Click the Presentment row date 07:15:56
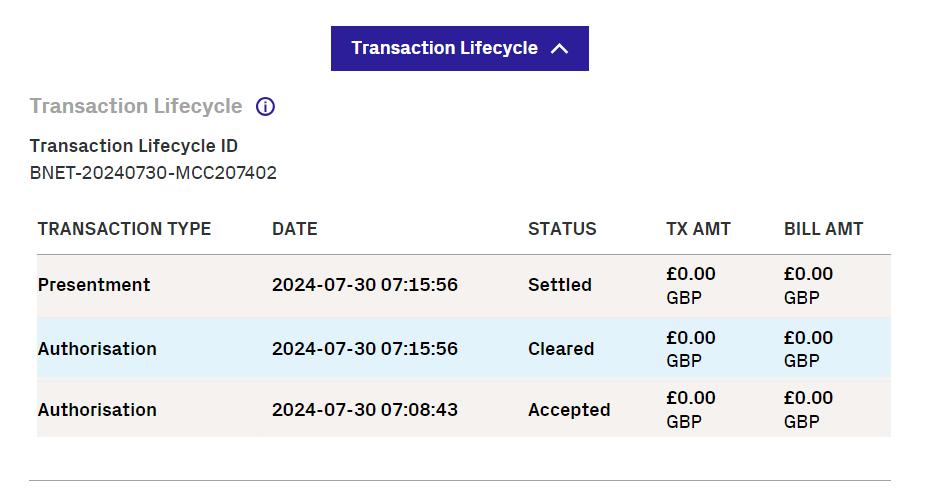 click(364, 285)
